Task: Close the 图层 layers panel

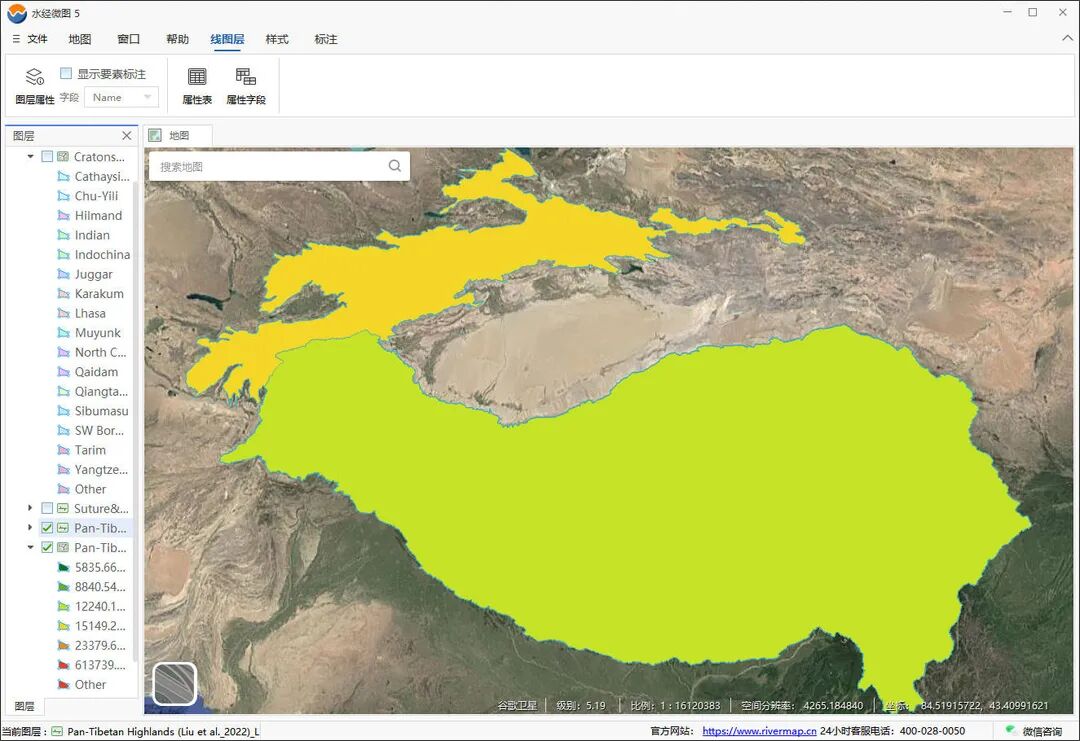Action: [126, 136]
